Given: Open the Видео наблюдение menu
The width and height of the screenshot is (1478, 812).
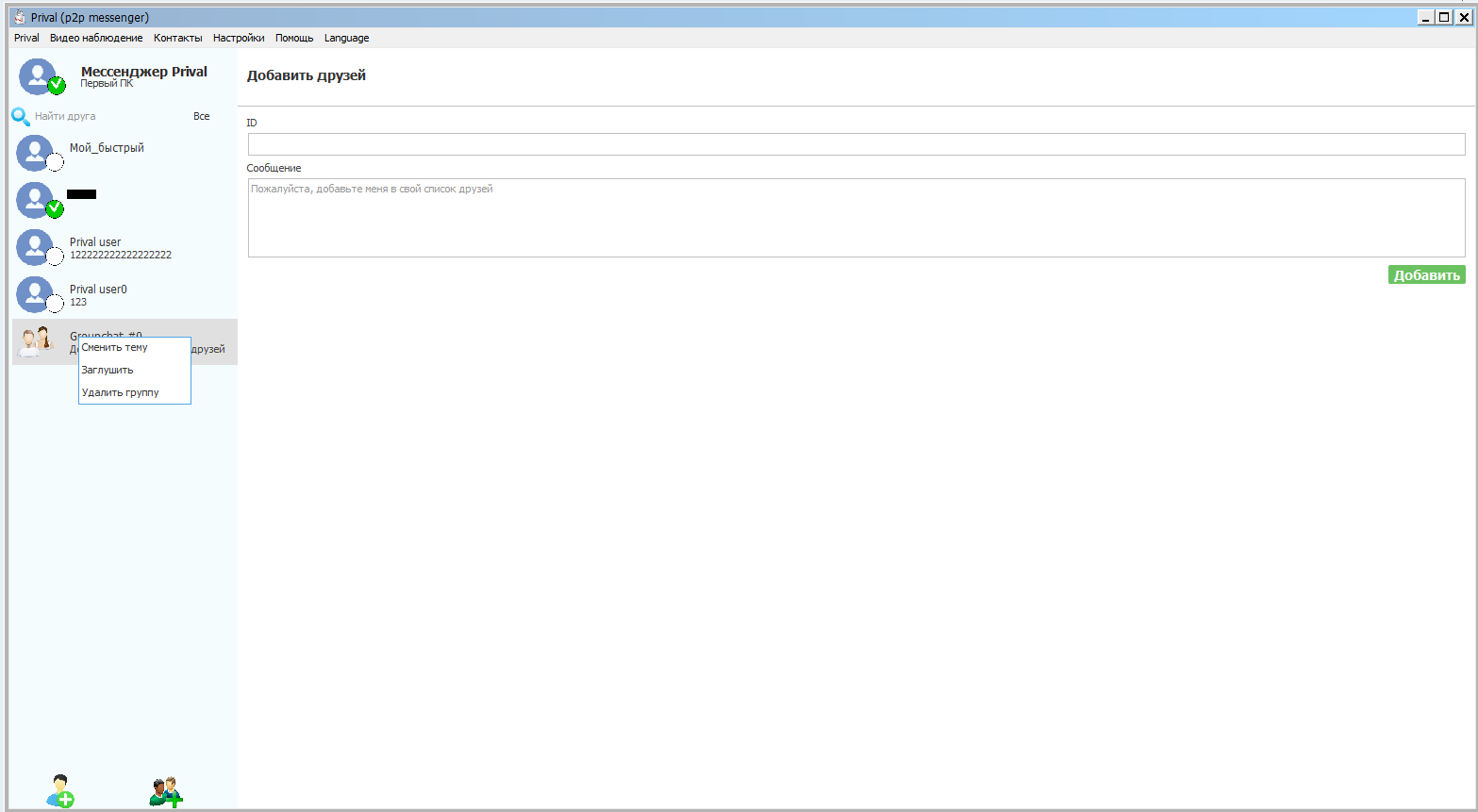Looking at the screenshot, I should (x=96, y=39).
